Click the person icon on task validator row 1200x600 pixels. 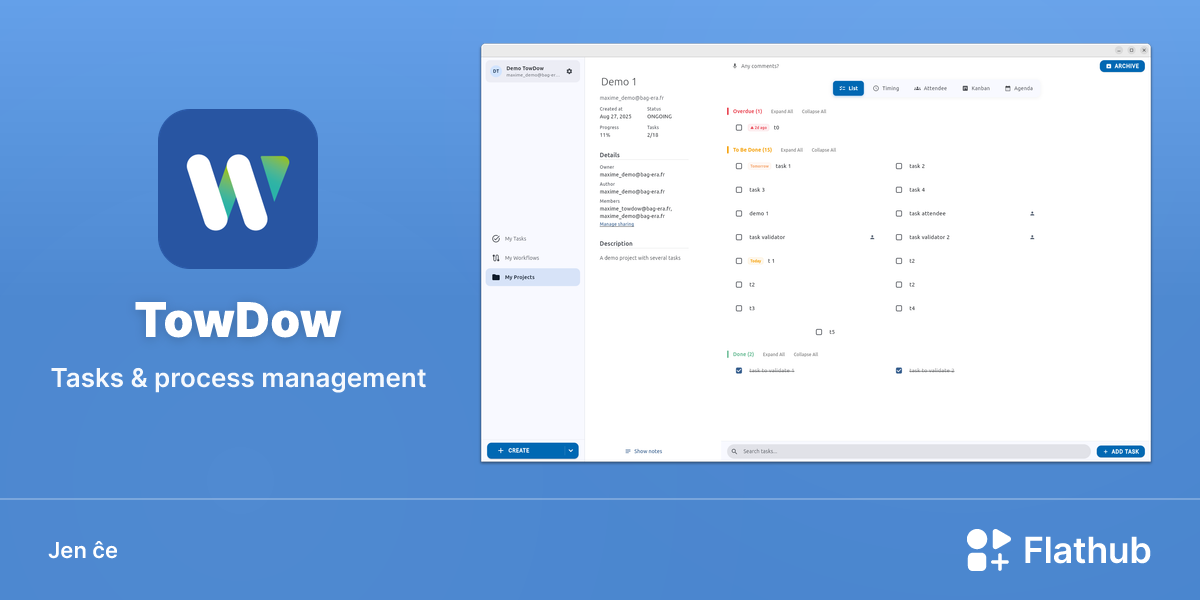click(872, 237)
